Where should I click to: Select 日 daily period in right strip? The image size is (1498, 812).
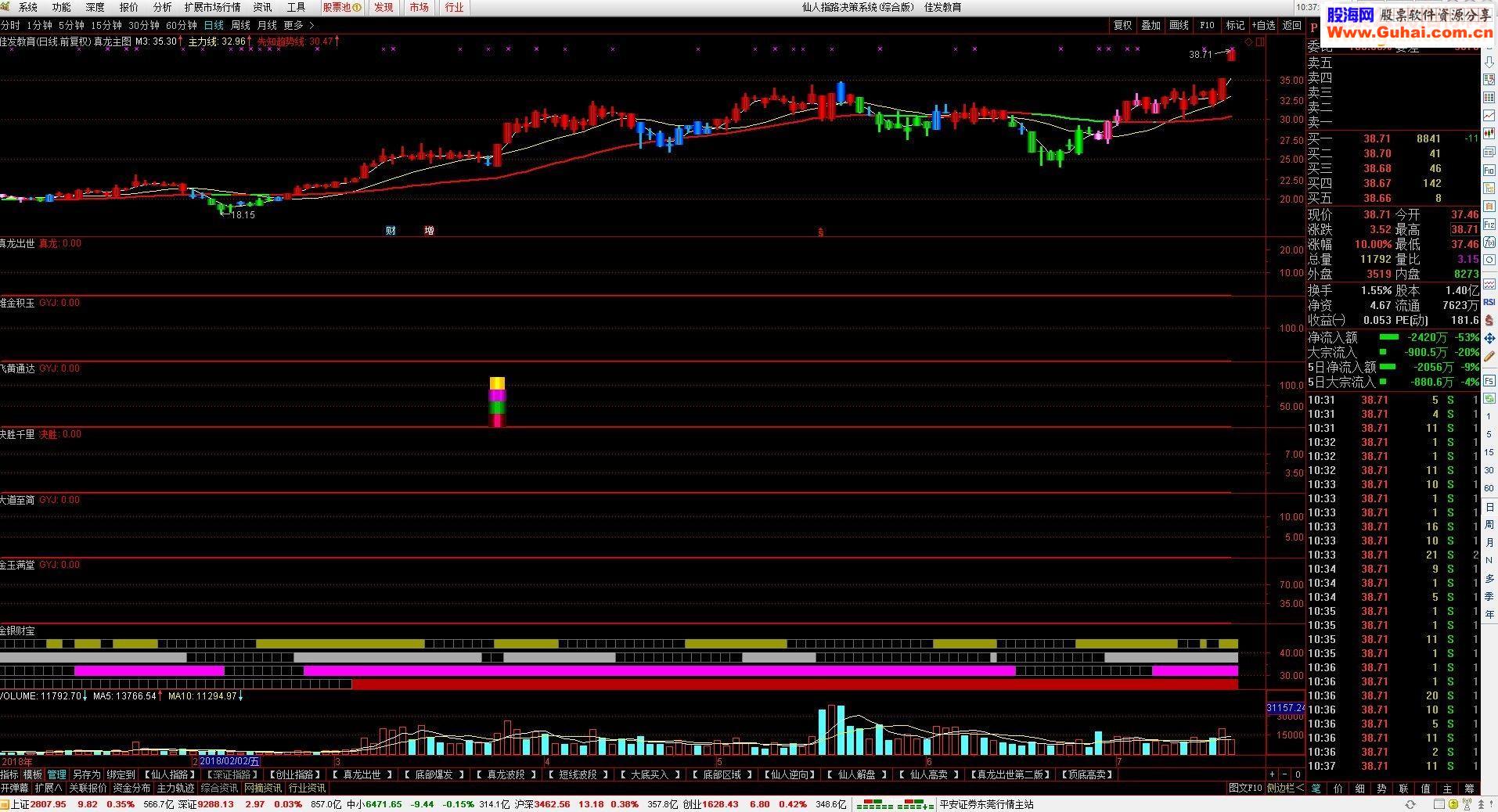[x=1489, y=507]
